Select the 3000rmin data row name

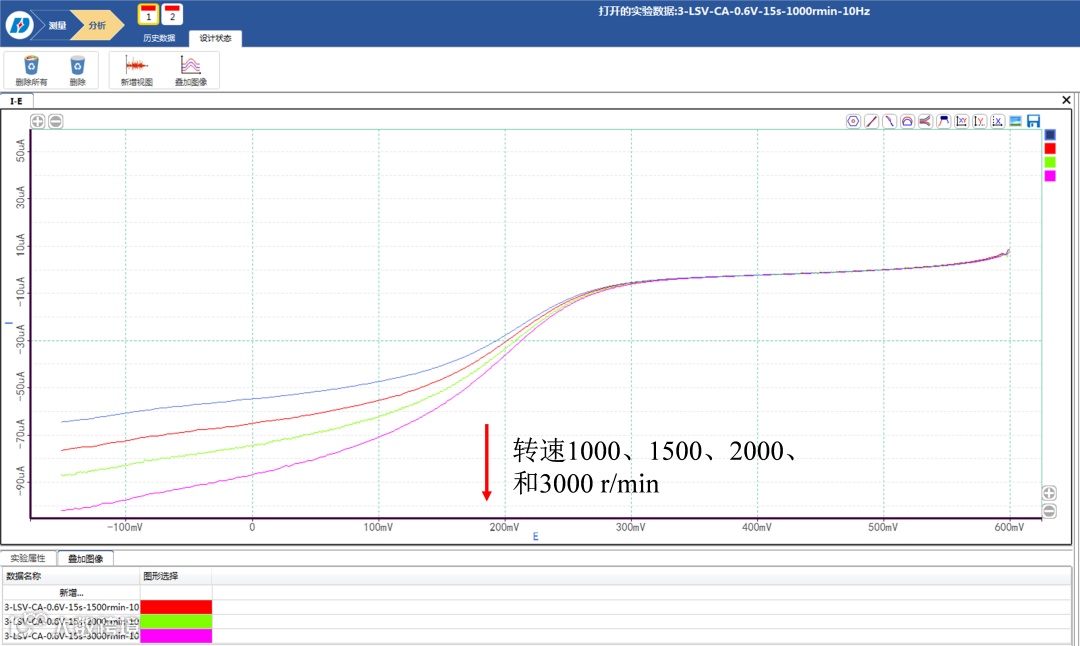click(x=72, y=636)
